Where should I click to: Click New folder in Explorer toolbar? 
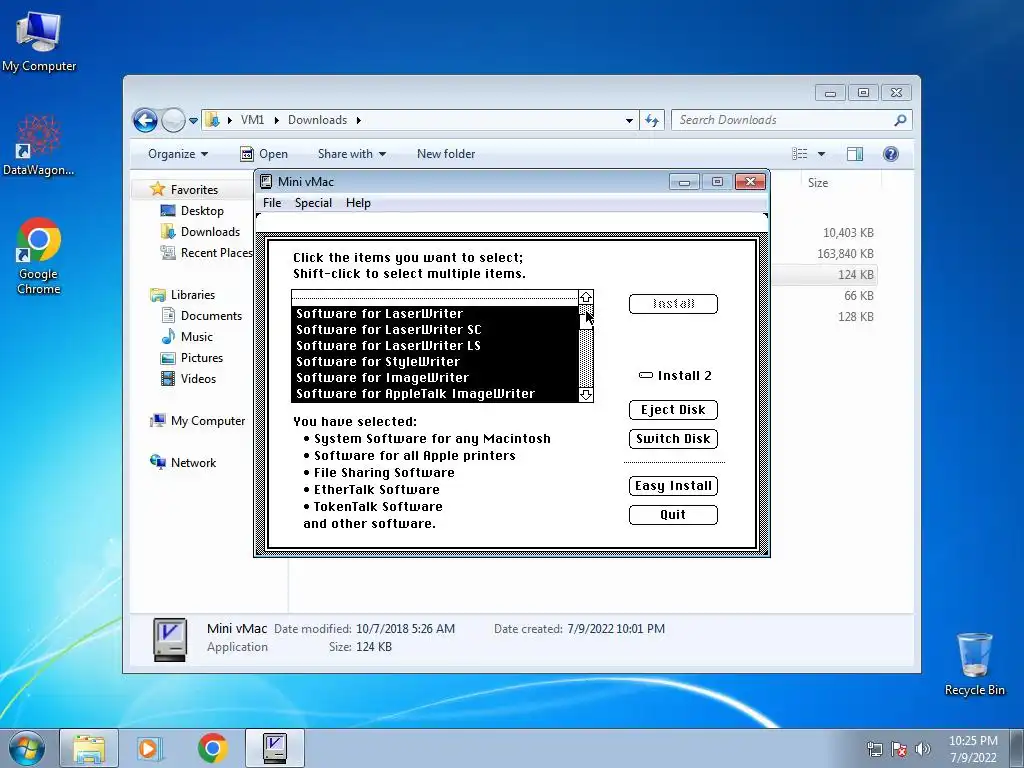click(446, 154)
